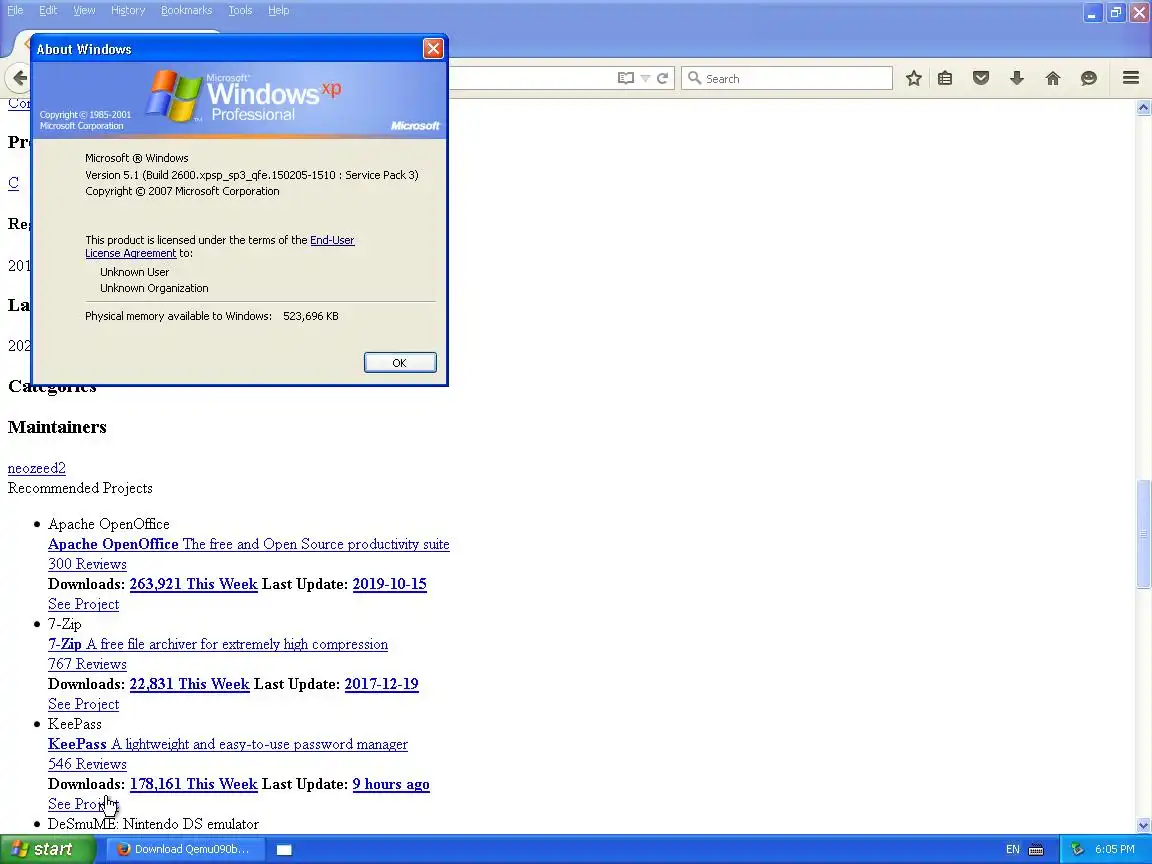Switch to Download Qemu090b taskbar item
Viewport: 1152px width, 864px height.
(184, 849)
